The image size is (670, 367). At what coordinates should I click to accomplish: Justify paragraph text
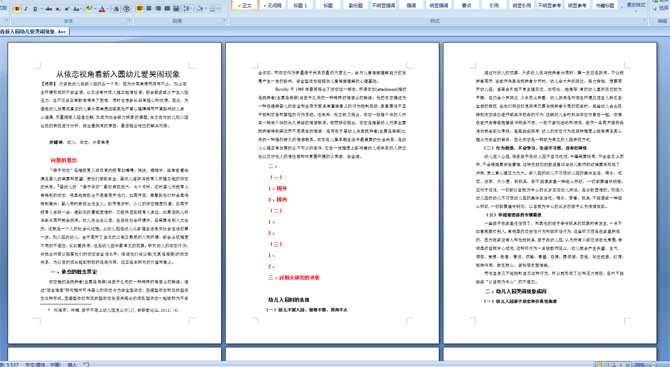(x=167, y=9)
